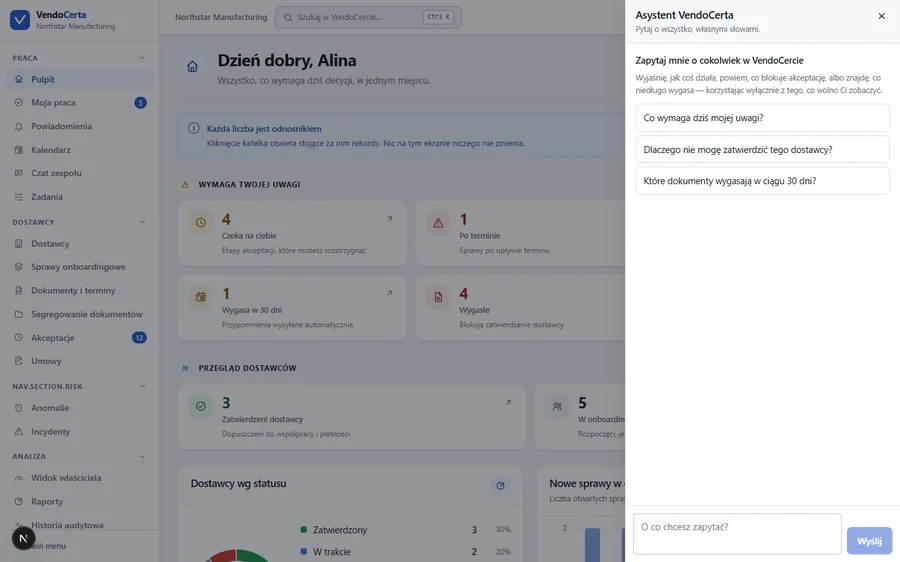Open Powiadomienia from the sidebar
The width and height of the screenshot is (900, 562).
click(x=80, y=126)
